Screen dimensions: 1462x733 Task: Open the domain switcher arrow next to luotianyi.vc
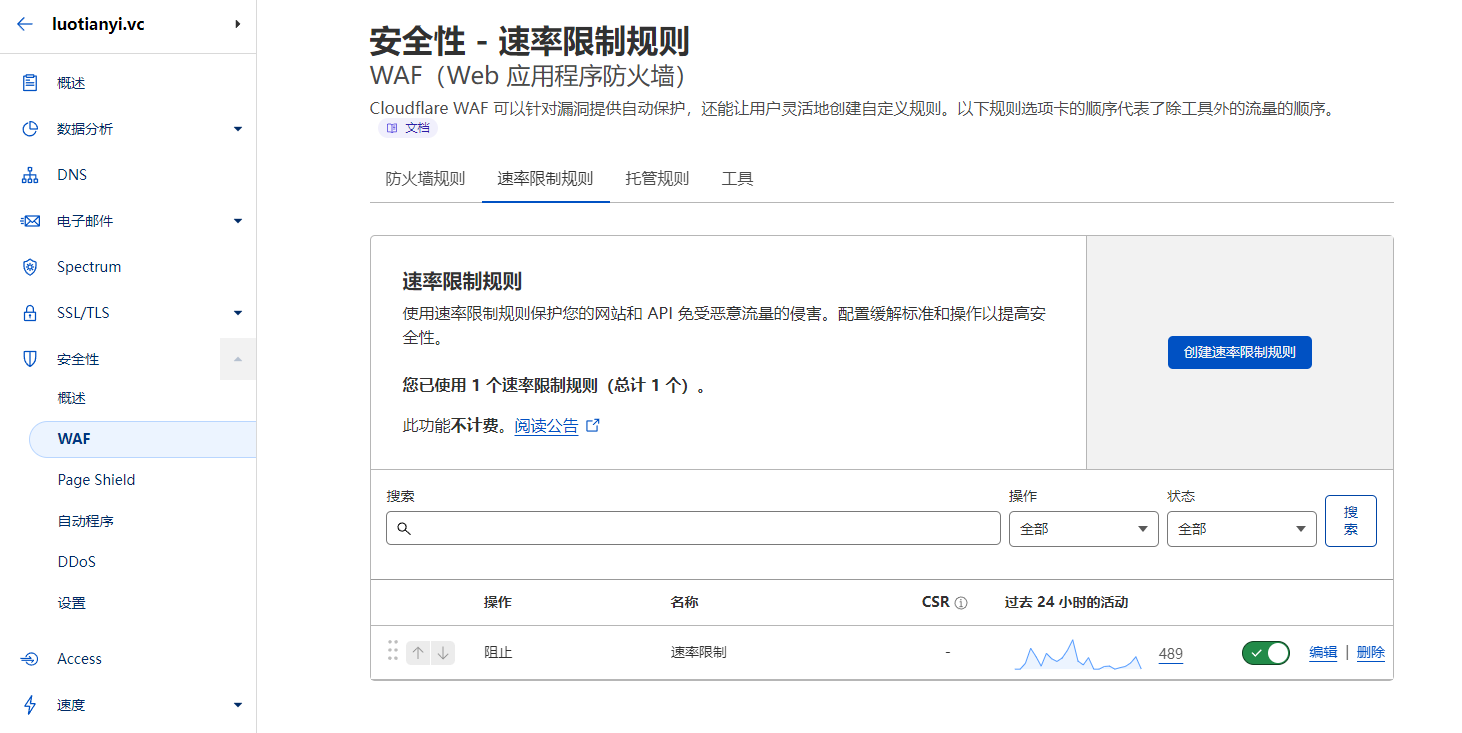(x=237, y=24)
